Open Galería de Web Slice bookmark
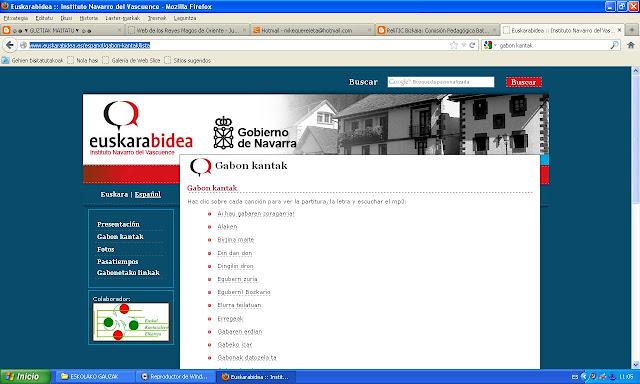 (131, 60)
